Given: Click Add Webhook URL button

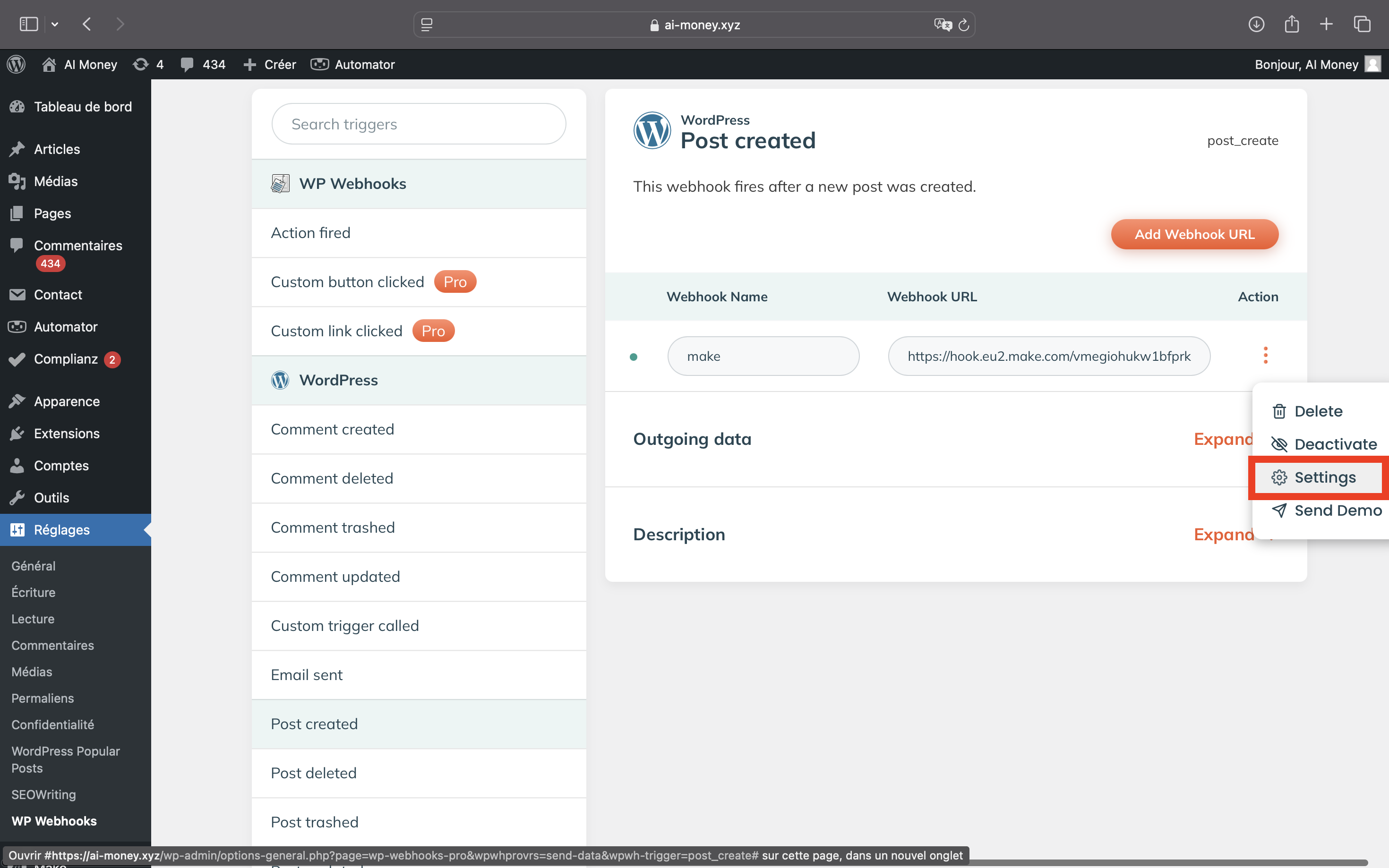Looking at the screenshot, I should tap(1194, 234).
